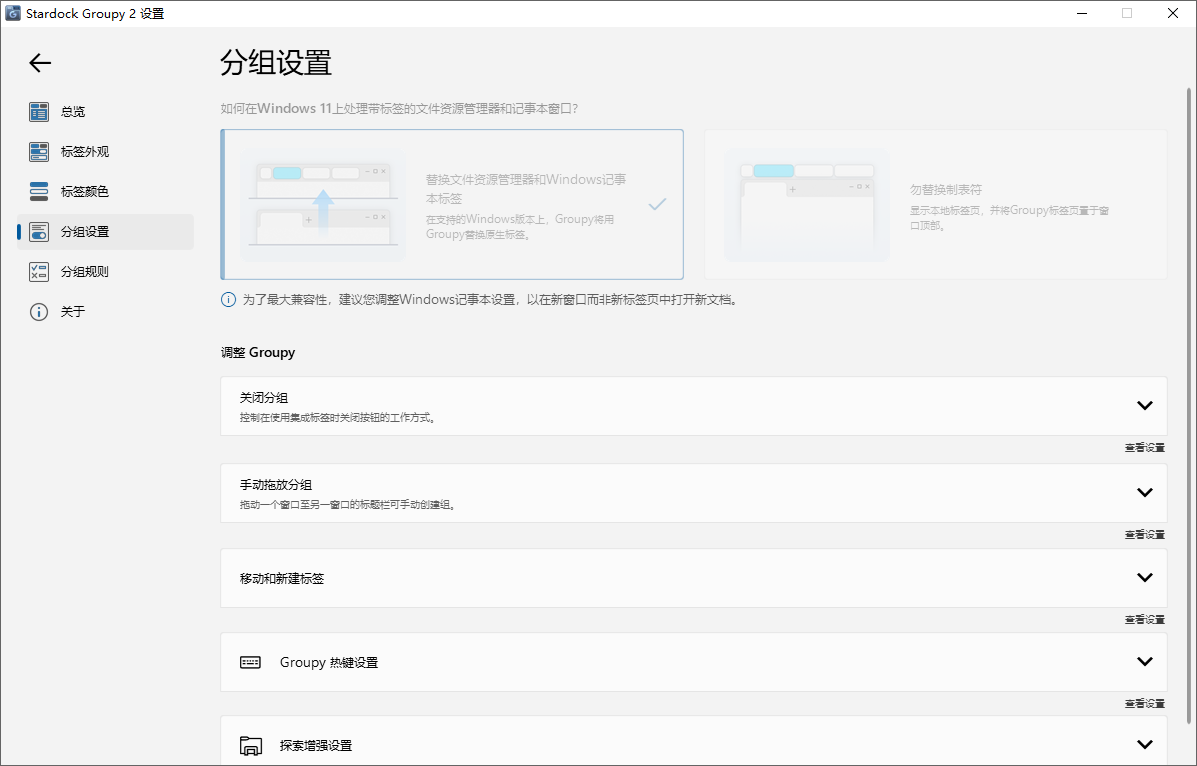
Task: Open the 关于 page
Action: (x=105, y=312)
